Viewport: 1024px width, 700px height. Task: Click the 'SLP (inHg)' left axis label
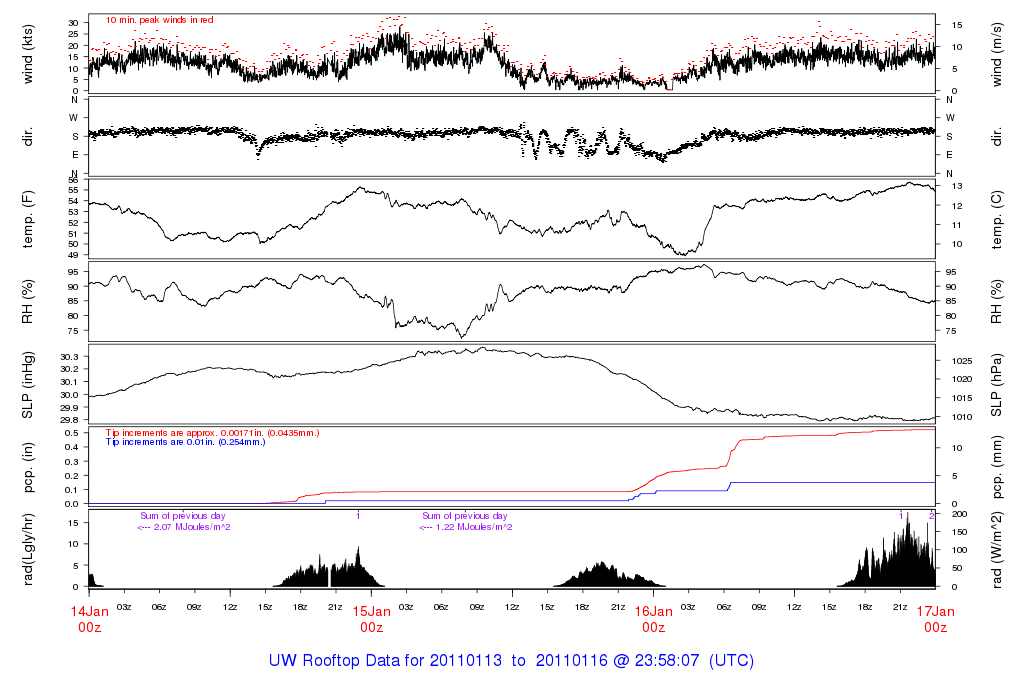tap(27, 385)
